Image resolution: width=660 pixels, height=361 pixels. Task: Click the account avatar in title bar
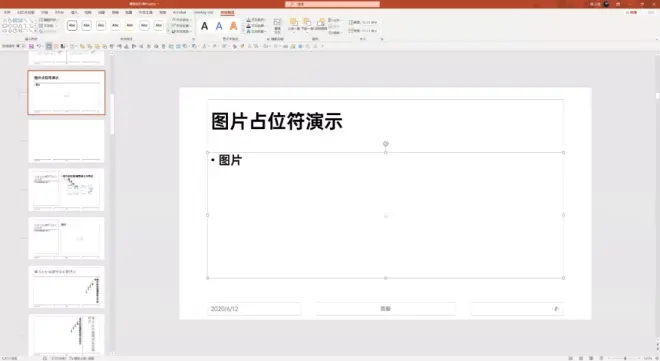pos(607,4)
